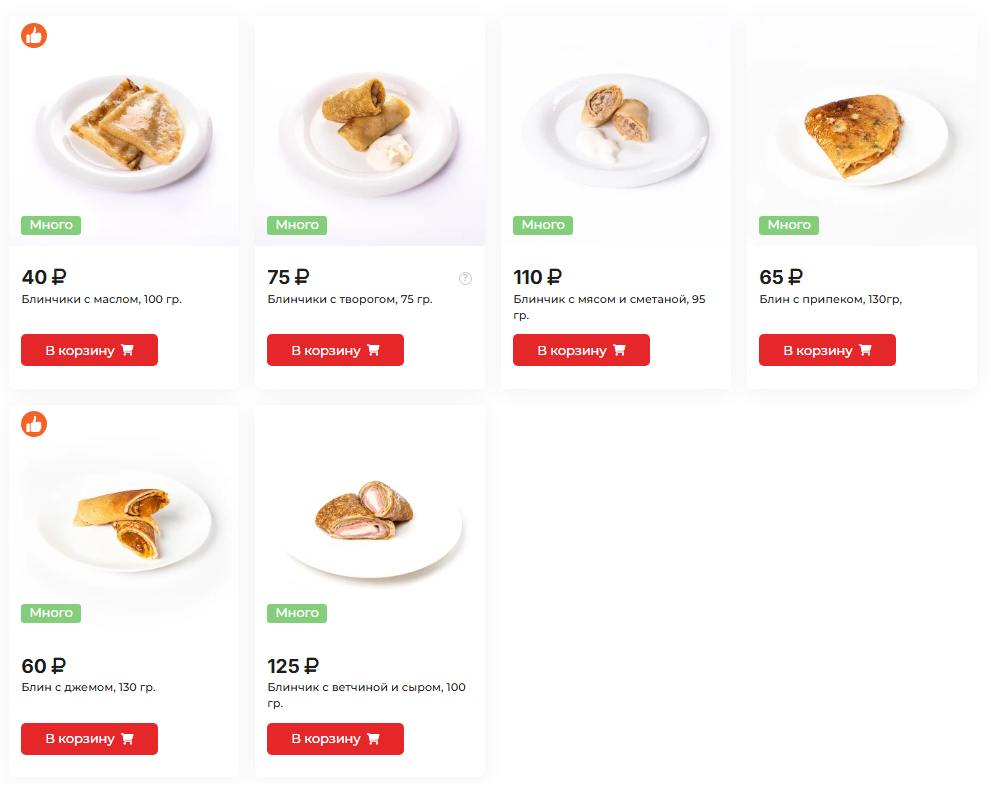Add Блинчик с ветчиной и сыром to cart
This screenshot has height=789, width=991.
click(x=335, y=739)
